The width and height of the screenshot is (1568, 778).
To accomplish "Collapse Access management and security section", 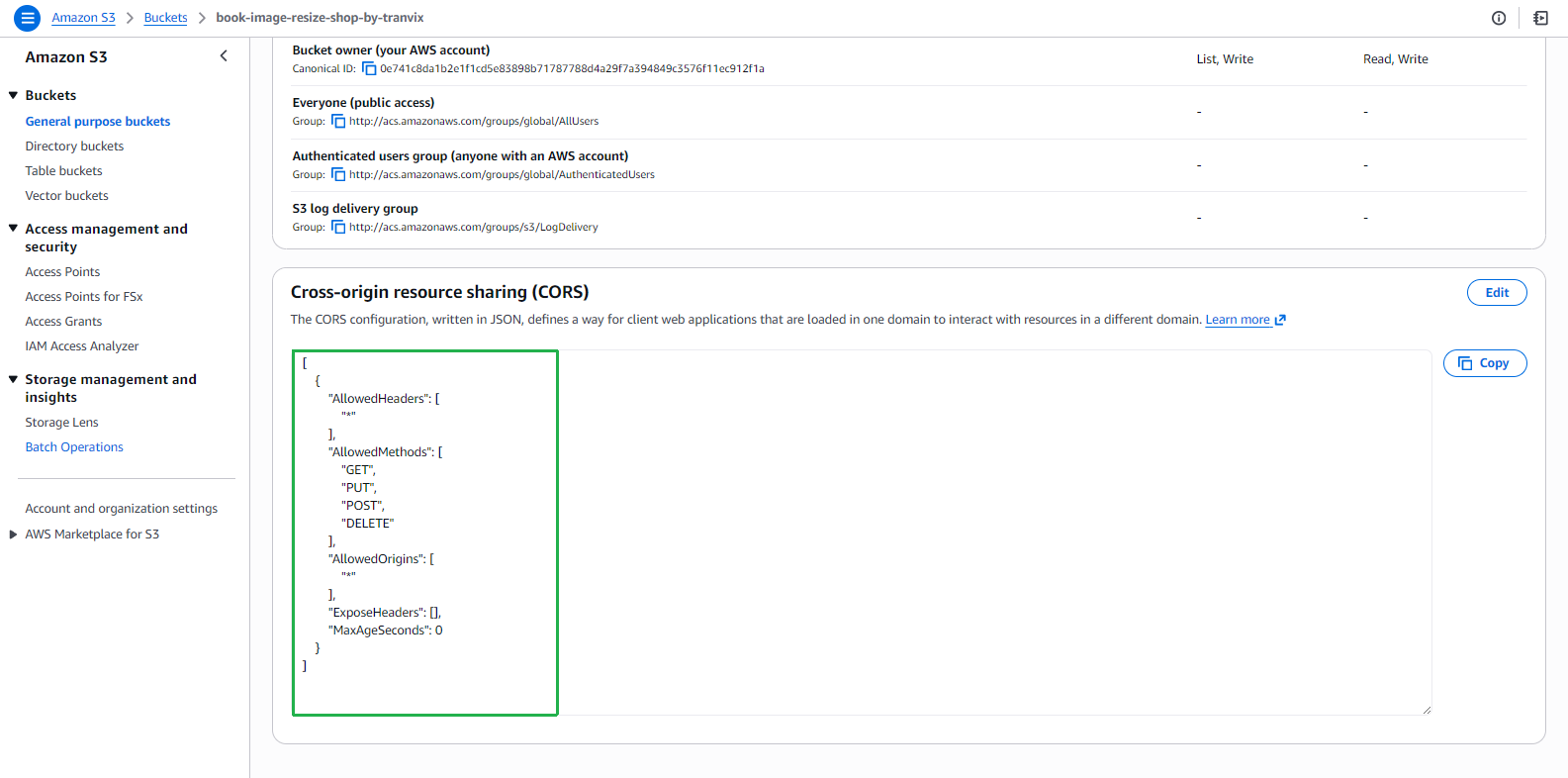I will (14, 229).
